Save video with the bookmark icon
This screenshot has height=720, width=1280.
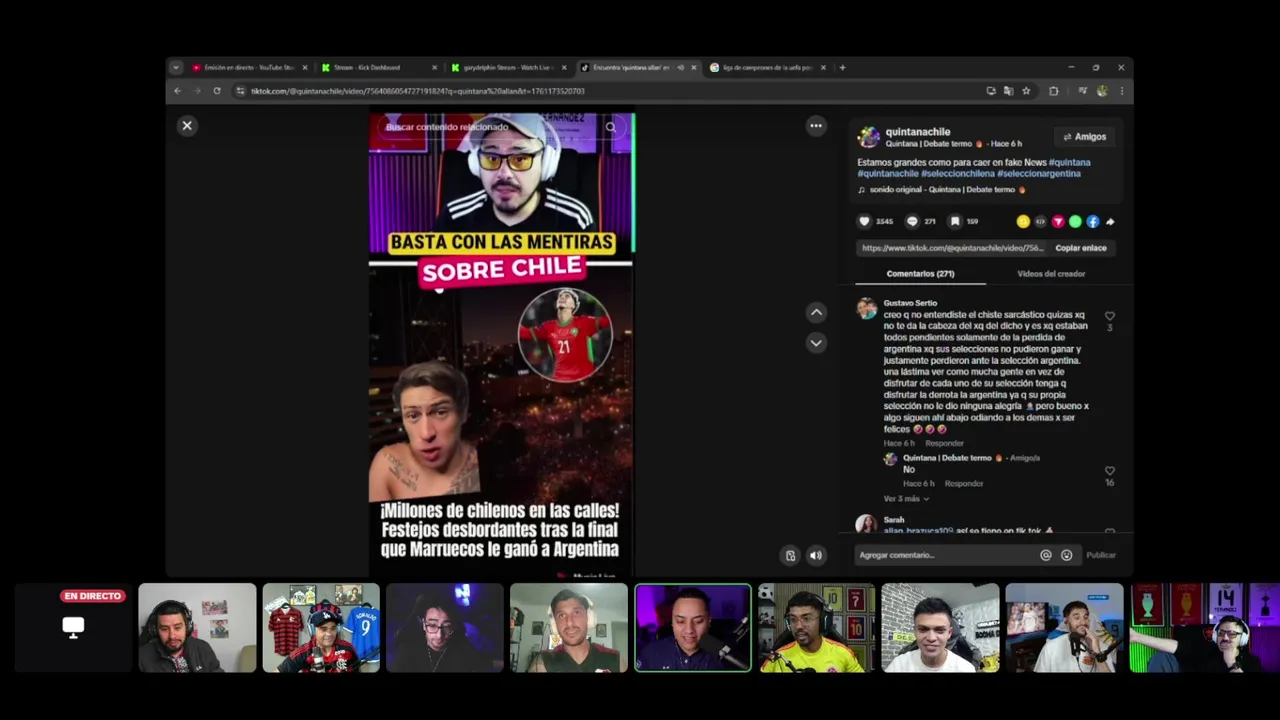tap(955, 221)
